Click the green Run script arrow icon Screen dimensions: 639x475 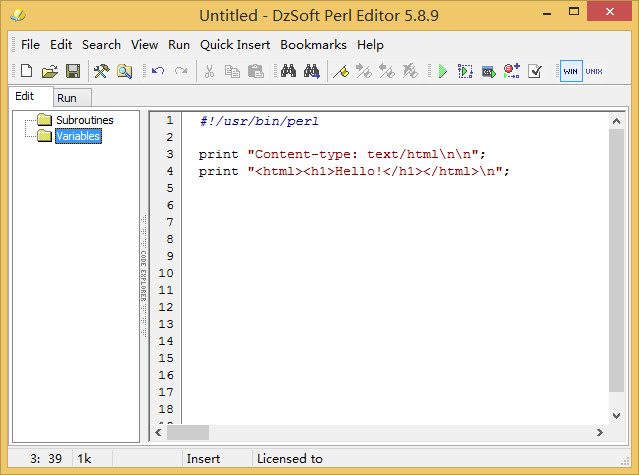pyautogui.click(x=441, y=71)
